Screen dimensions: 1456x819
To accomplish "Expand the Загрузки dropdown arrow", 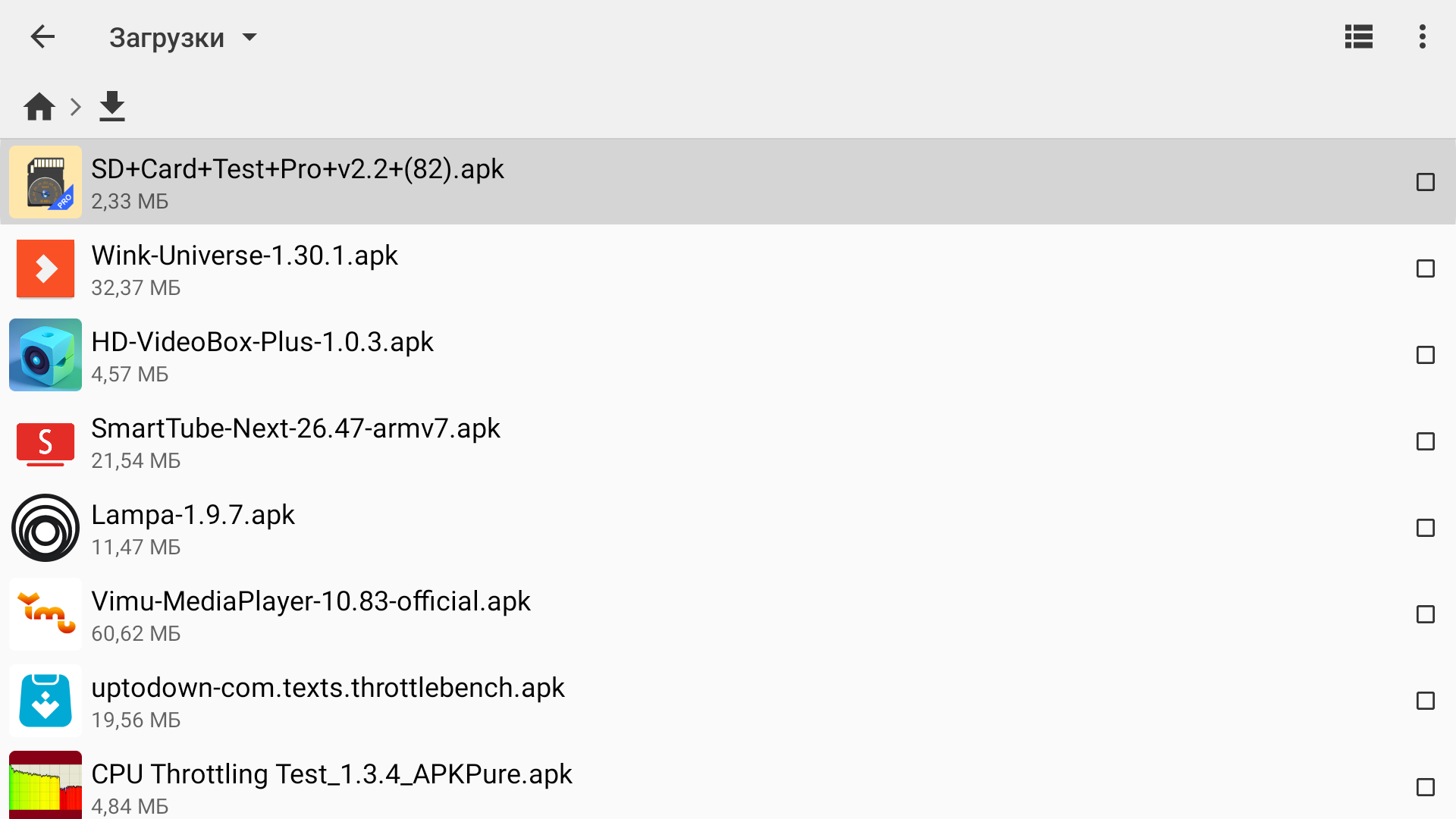I will pyautogui.click(x=249, y=37).
